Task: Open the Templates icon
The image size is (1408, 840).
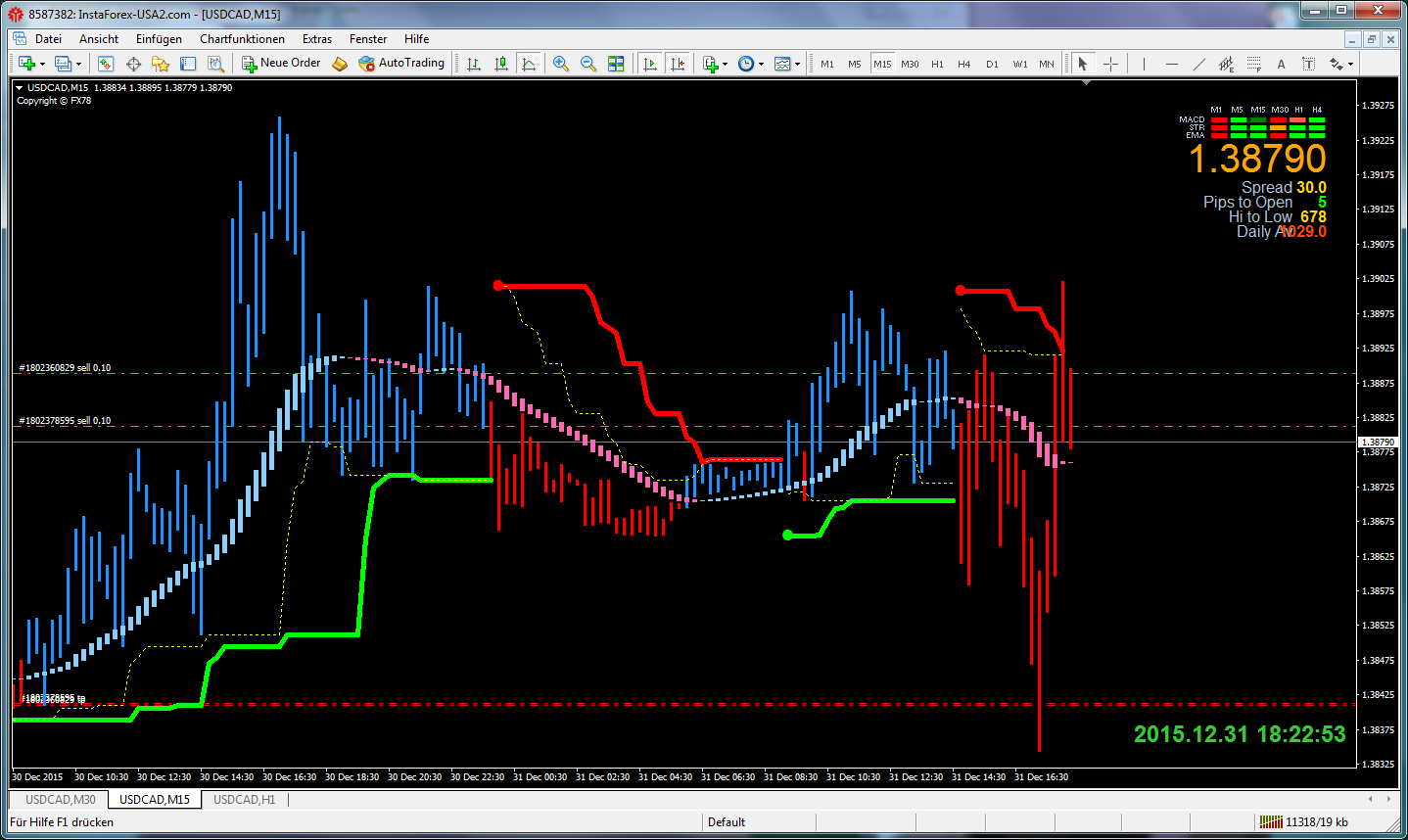Action: click(782, 64)
